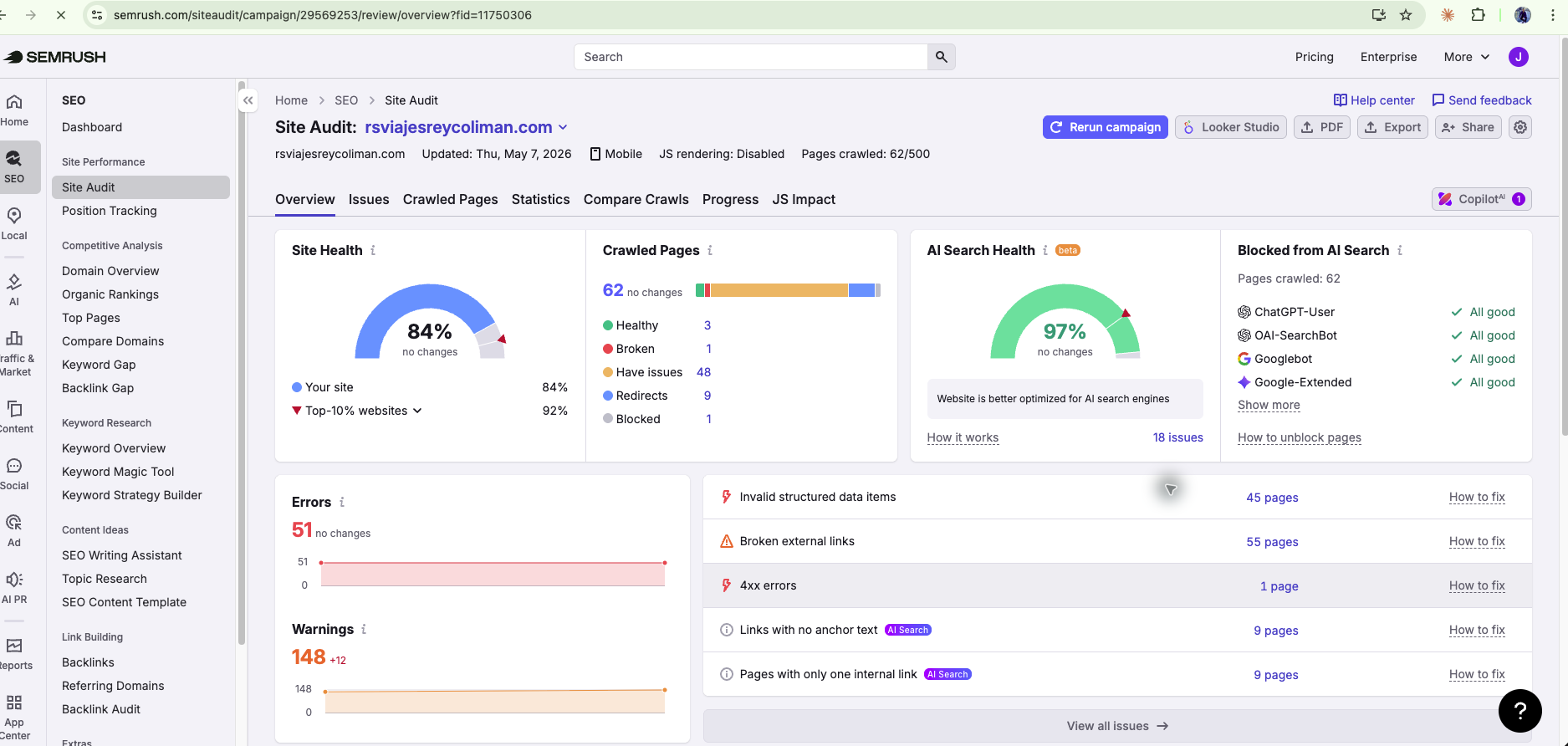Viewport: 1568px width, 746px height.
Task: Select the SEO sidebar icon
Action: coord(14,166)
